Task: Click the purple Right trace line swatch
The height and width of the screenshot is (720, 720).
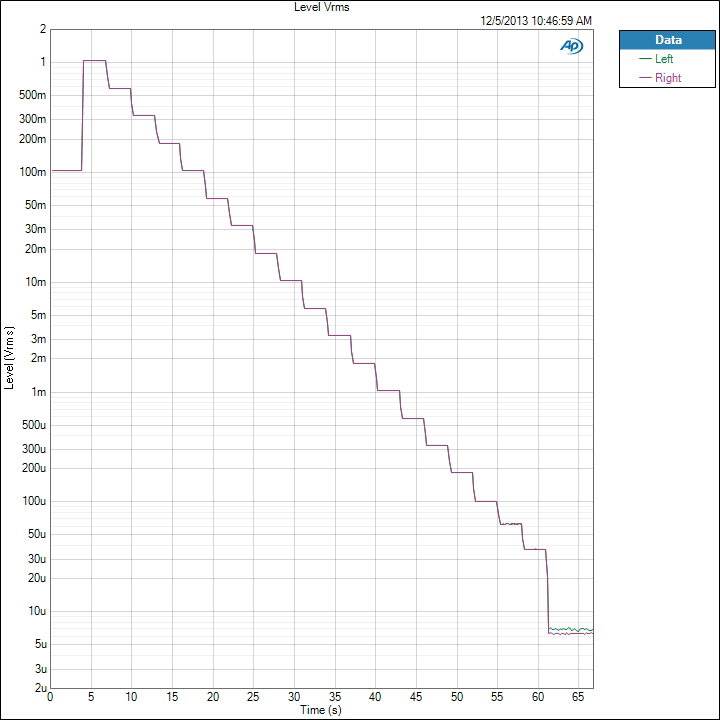Action: click(645, 78)
